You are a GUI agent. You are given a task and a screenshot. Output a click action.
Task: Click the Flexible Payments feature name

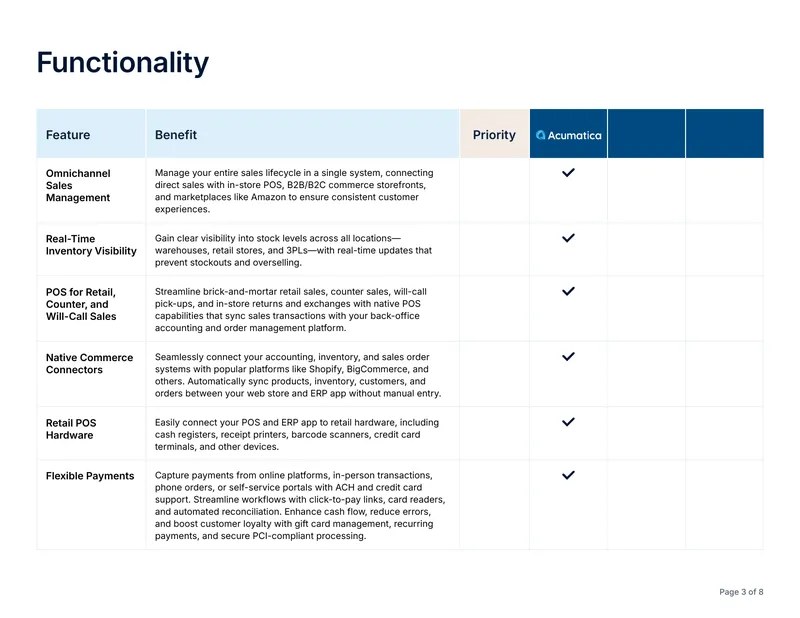pyautogui.click(x=90, y=476)
